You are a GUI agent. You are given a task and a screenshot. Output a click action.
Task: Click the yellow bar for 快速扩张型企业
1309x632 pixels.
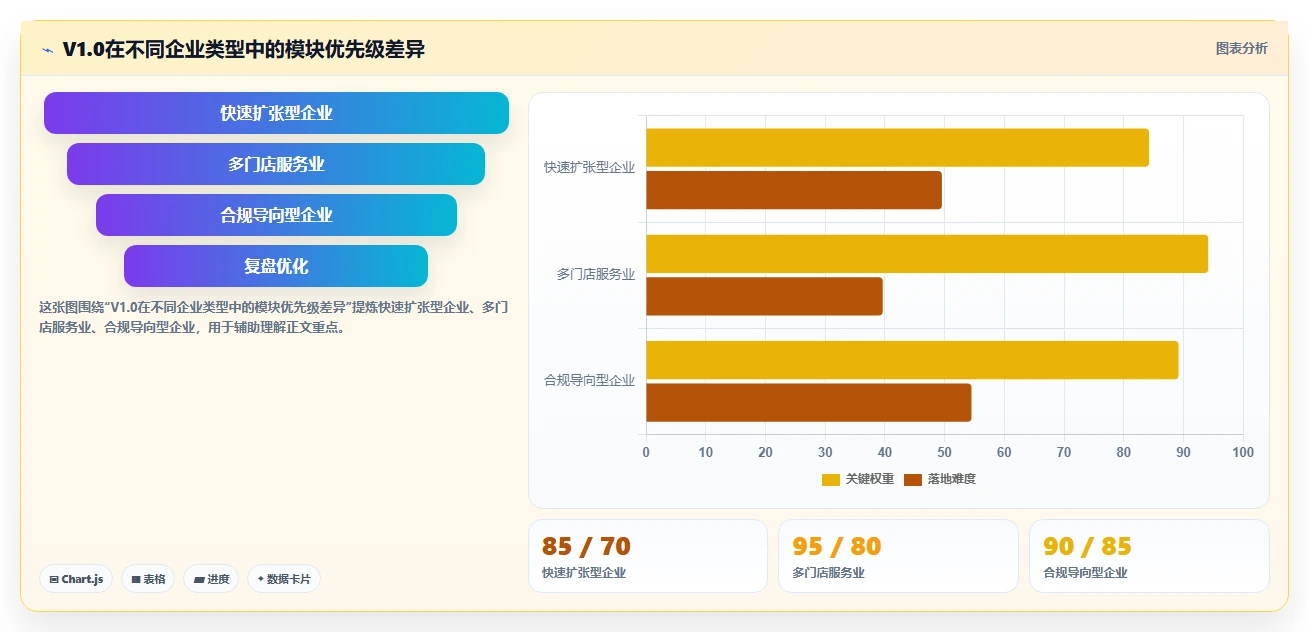pyautogui.click(x=897, y=148)
